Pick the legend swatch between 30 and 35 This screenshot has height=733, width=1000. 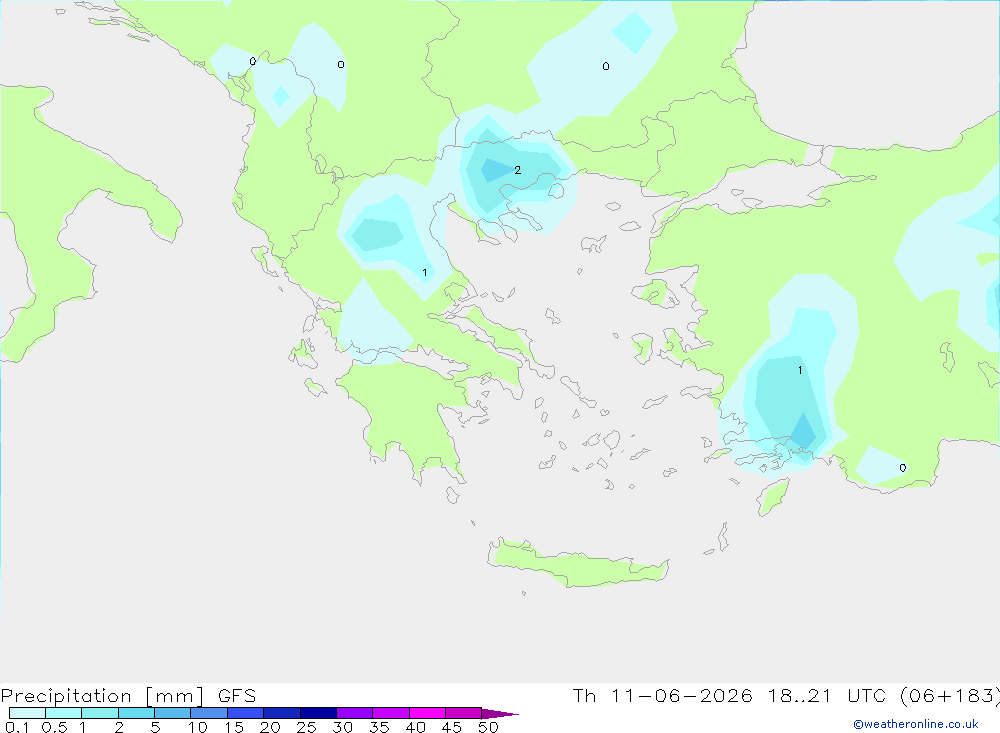pos(355,713)
